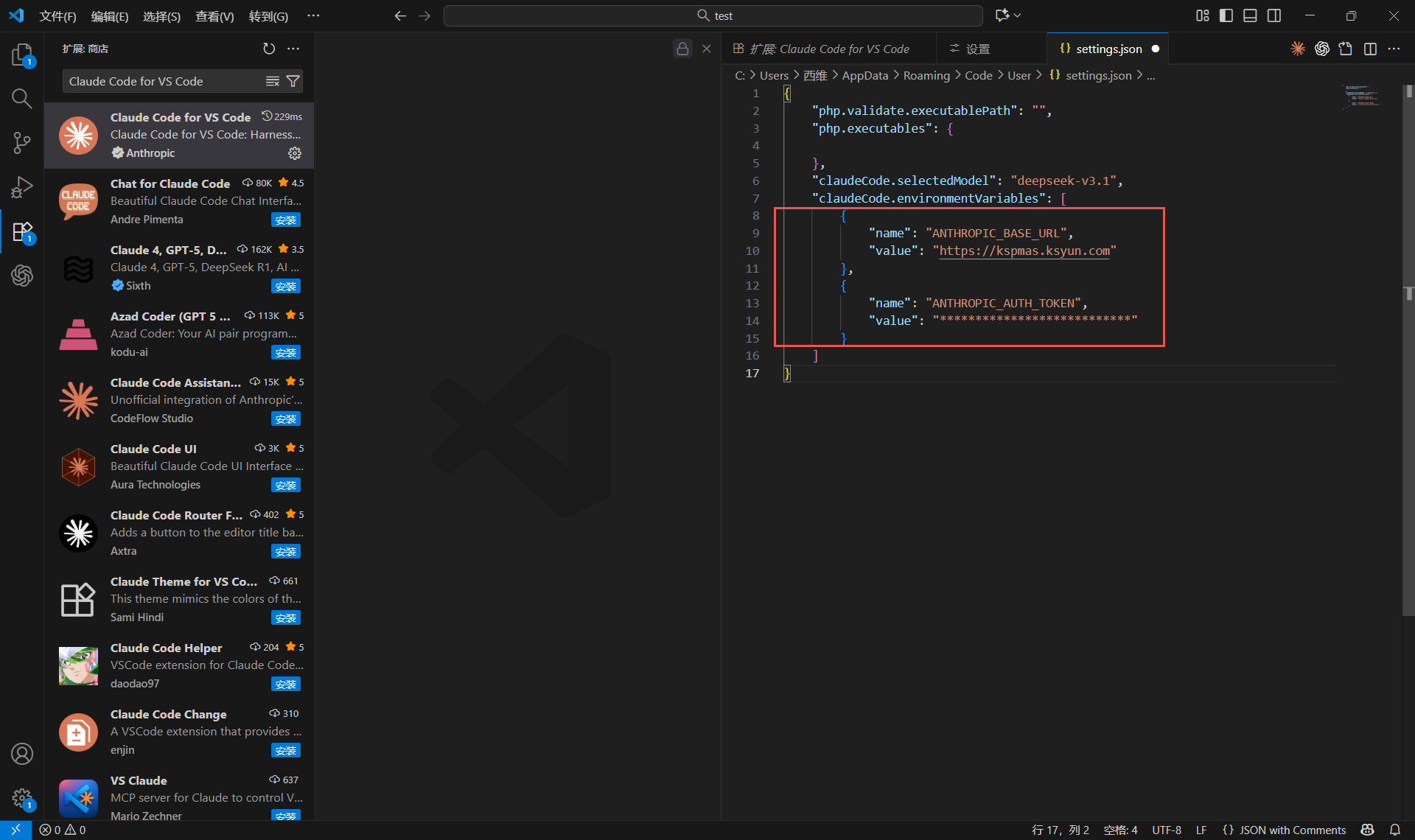Refresh the extensions list
1415x840 pixels.
point(269,49)
